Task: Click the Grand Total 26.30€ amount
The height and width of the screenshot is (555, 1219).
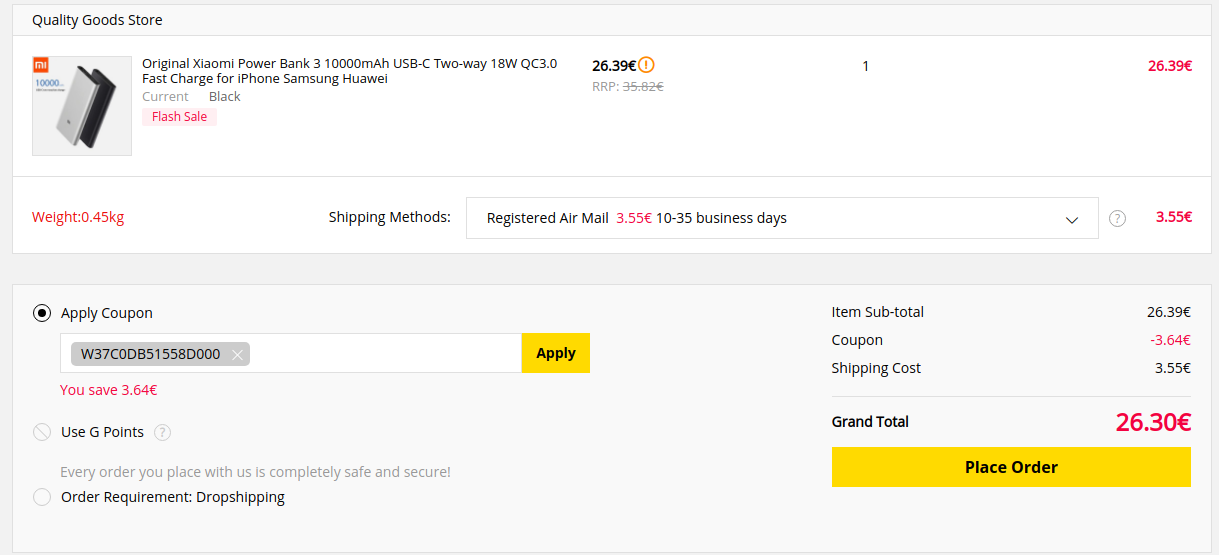Action: (x=1153, y=422)
